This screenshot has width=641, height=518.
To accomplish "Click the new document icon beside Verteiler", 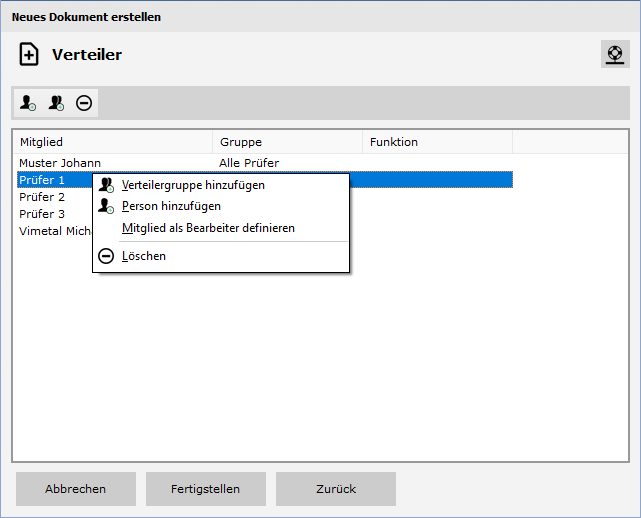I will click(30, 55).
